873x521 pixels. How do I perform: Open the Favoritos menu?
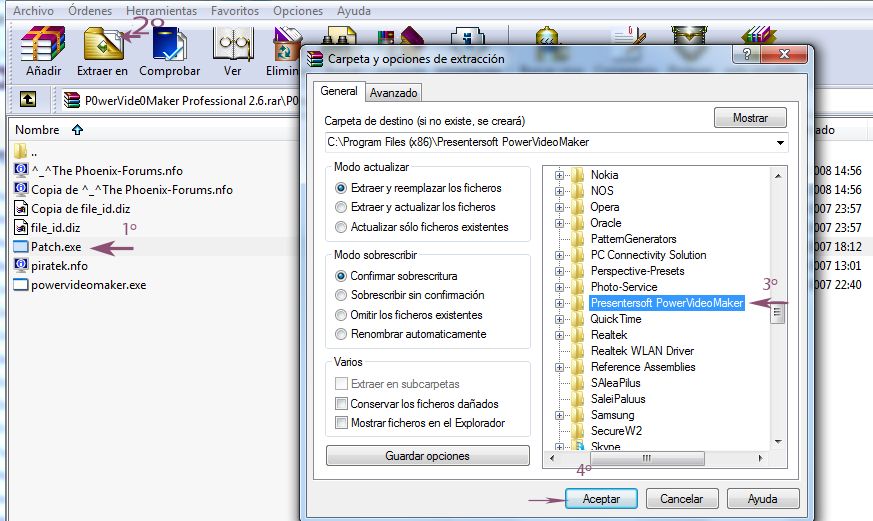[234, 11]
